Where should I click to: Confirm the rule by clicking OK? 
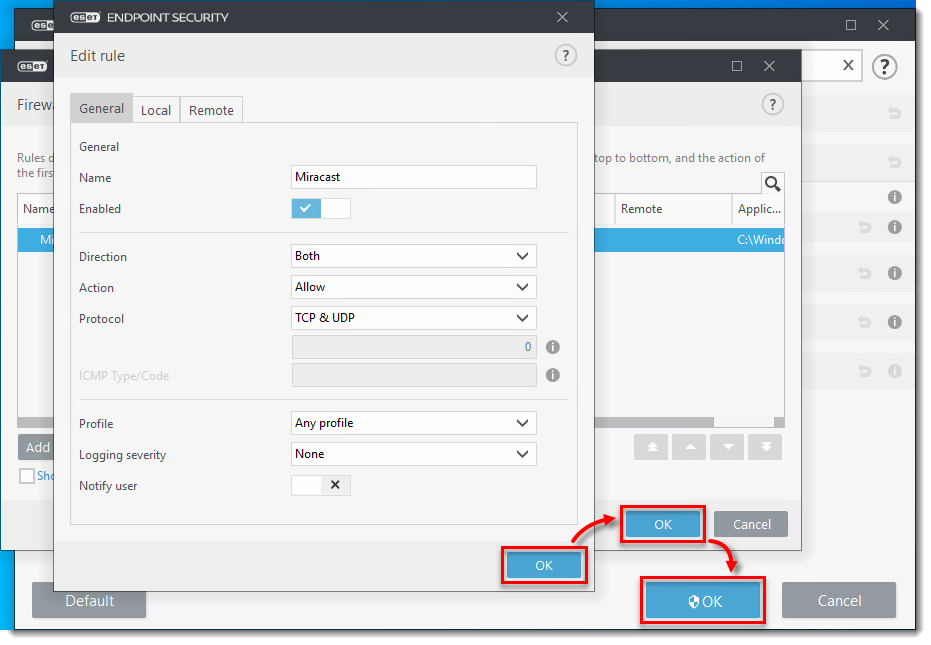[544, 565]
